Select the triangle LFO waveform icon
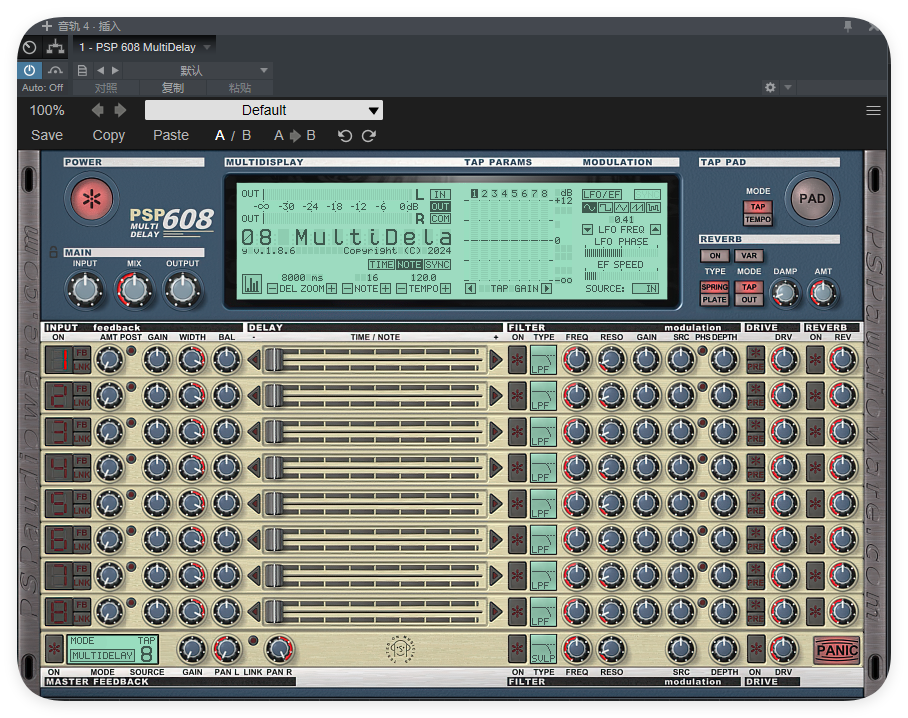 [621, 207]
